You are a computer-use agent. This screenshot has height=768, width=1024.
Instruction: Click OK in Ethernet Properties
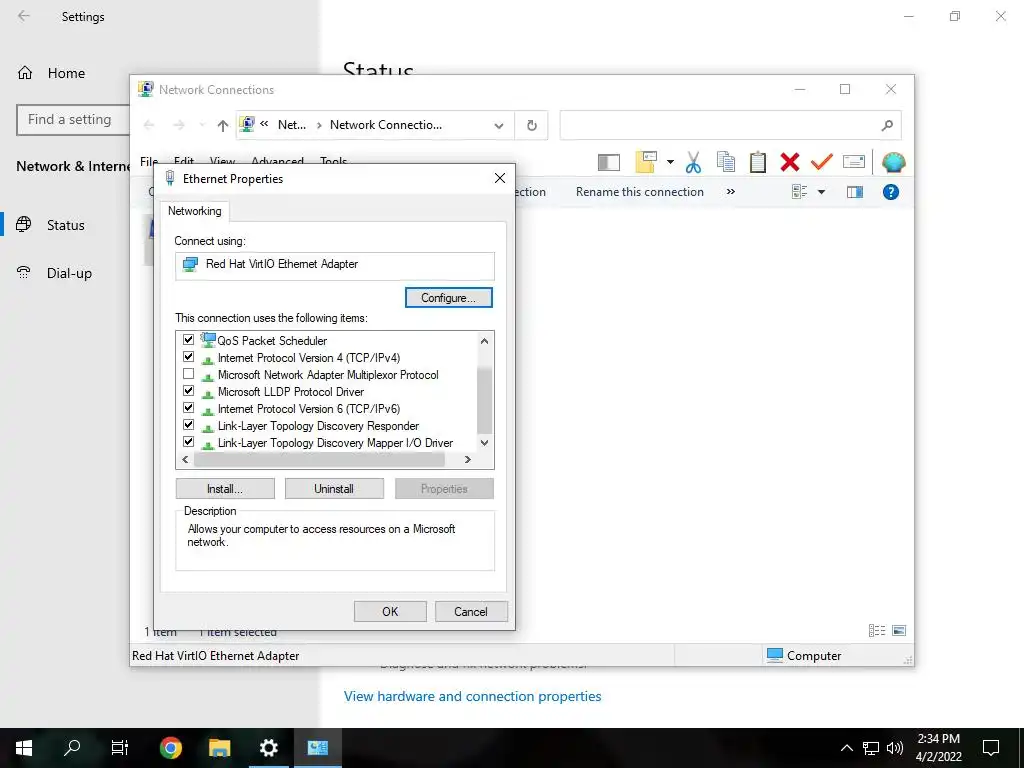click(390, 612)
